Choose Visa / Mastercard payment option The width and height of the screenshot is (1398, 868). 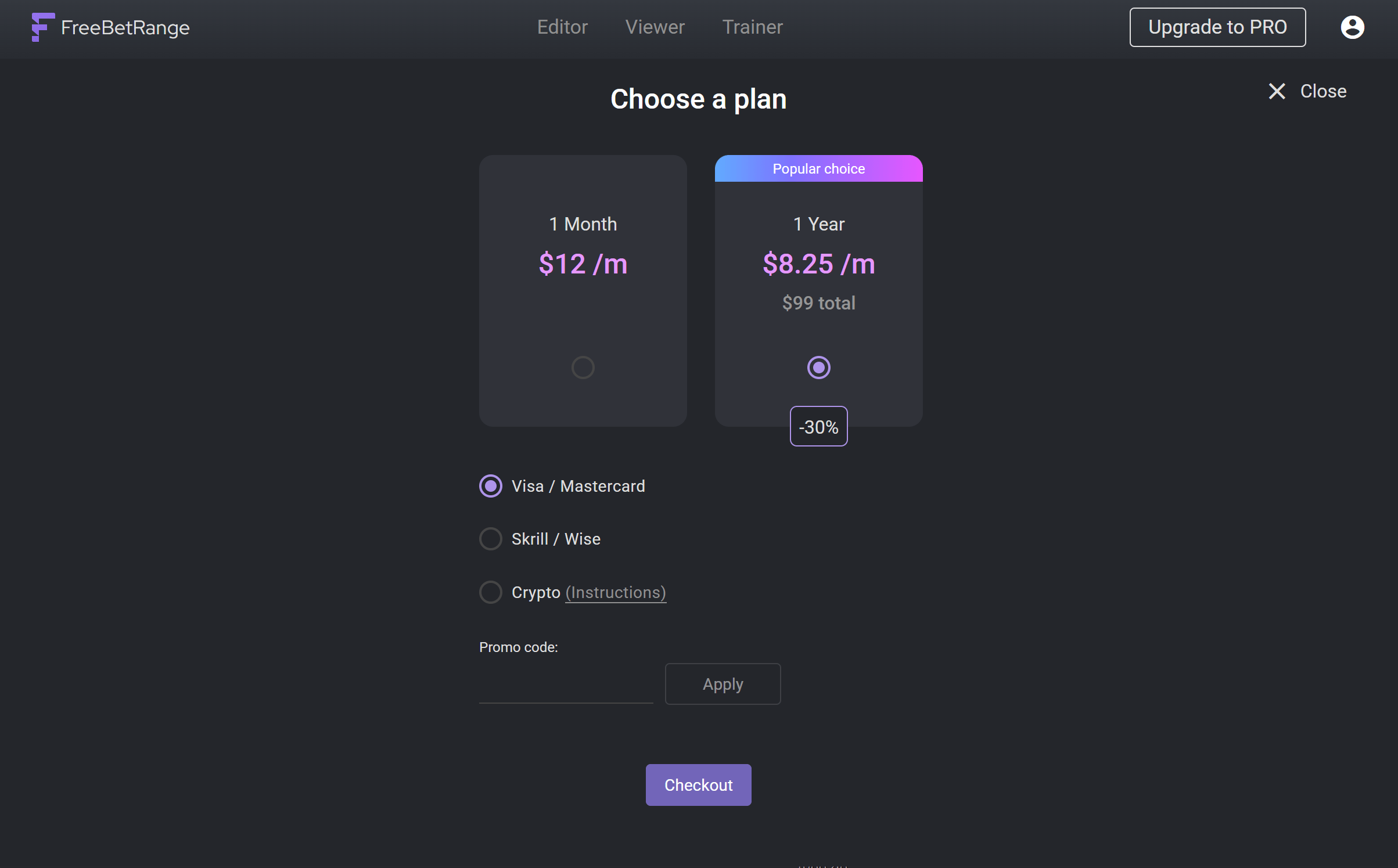click(491, 486)
